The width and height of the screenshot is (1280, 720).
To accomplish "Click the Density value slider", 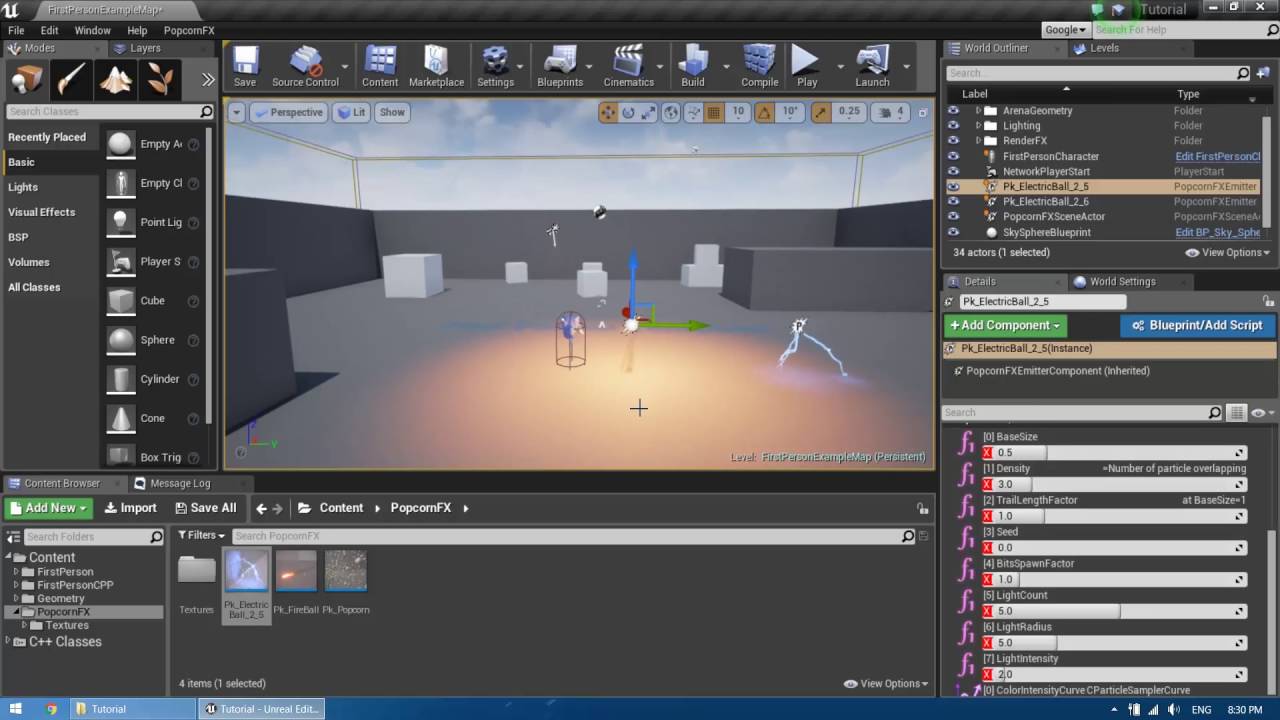I will [x=1122, y=484].
